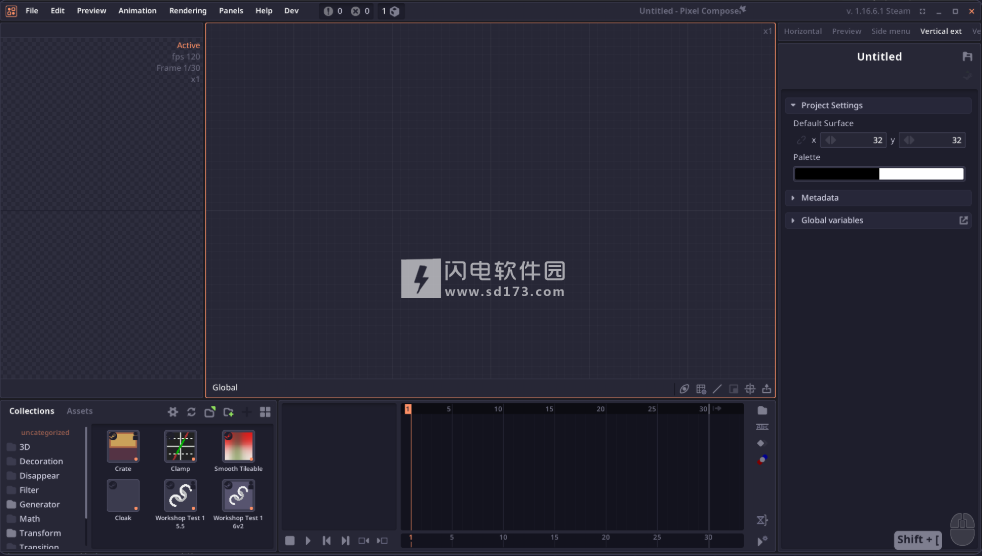Switch to the Assets tab
982x556 pixels.
click(80, 411)
